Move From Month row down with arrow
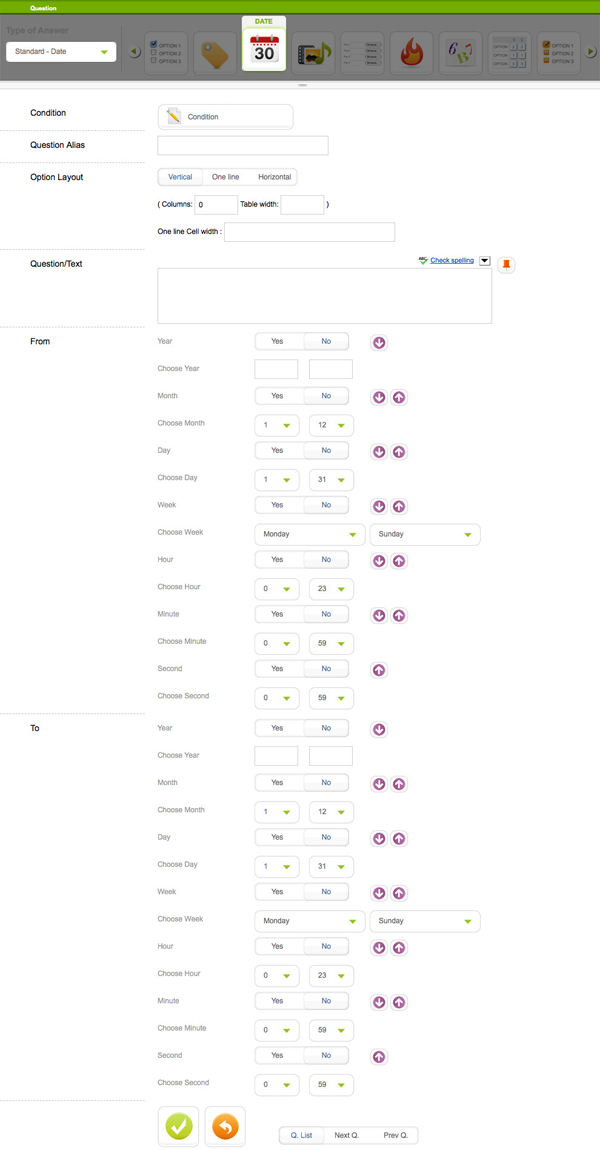600x1150 pixels. click(379, 397)
